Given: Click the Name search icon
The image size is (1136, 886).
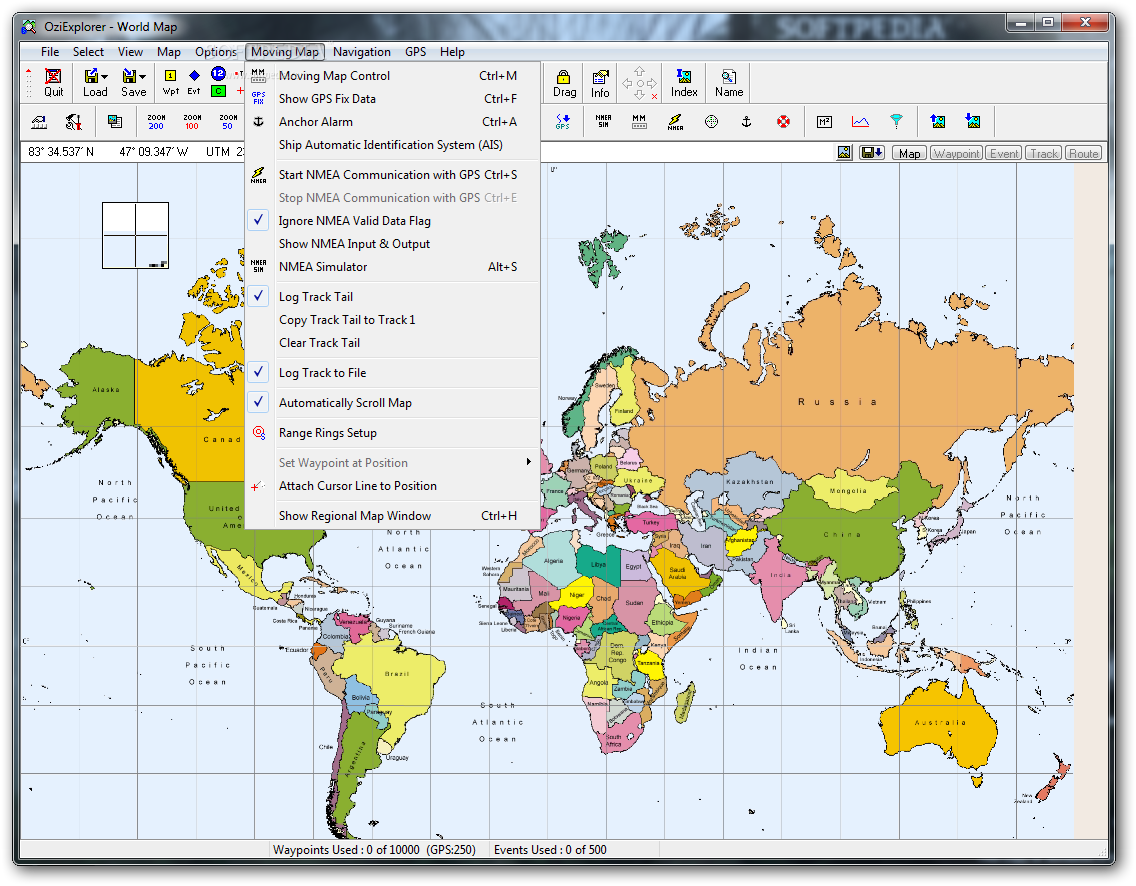Looking at the screenshot, I should pyautogui.click(x=729, y=83).
